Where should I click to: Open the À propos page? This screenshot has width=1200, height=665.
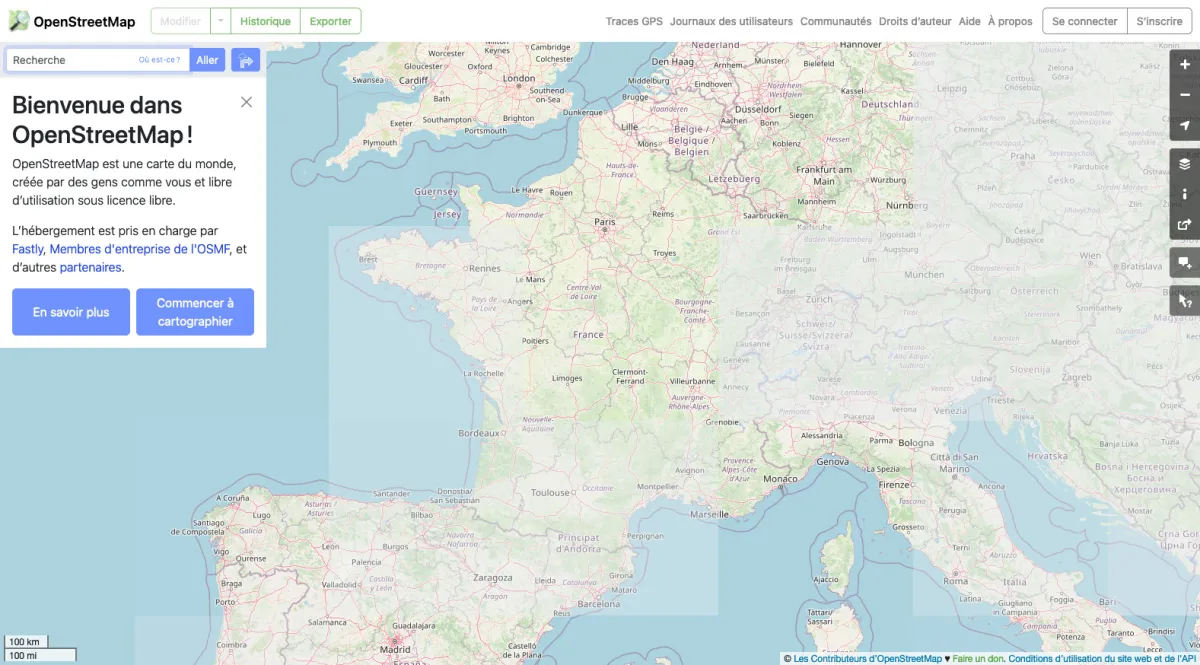coord(1010,21)
